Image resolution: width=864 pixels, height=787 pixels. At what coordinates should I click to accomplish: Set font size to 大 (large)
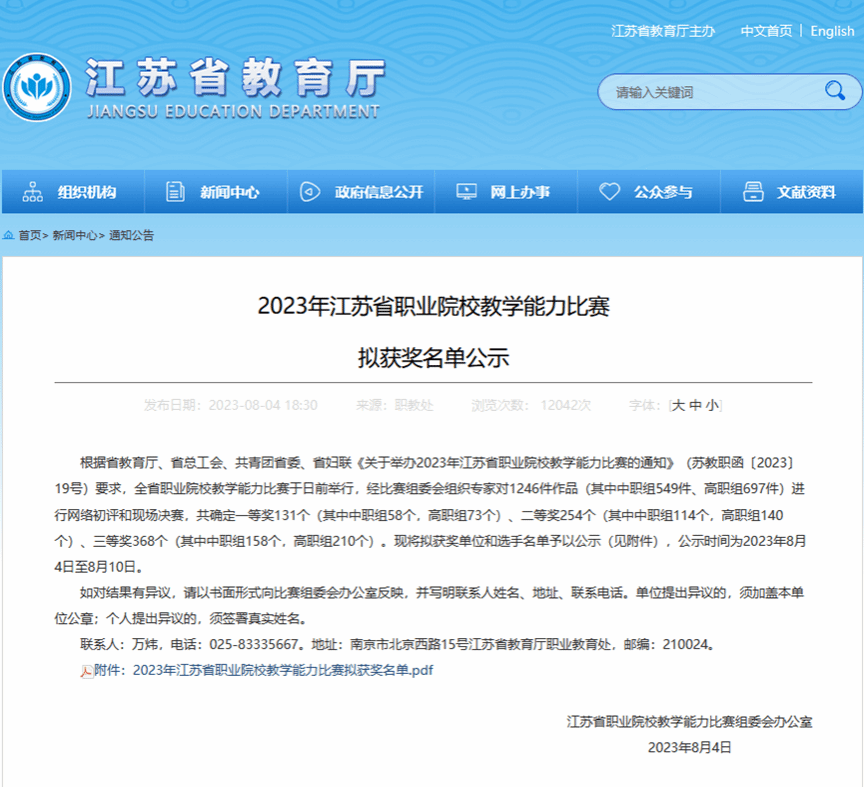pyautogui.click(x=678, y=405)
